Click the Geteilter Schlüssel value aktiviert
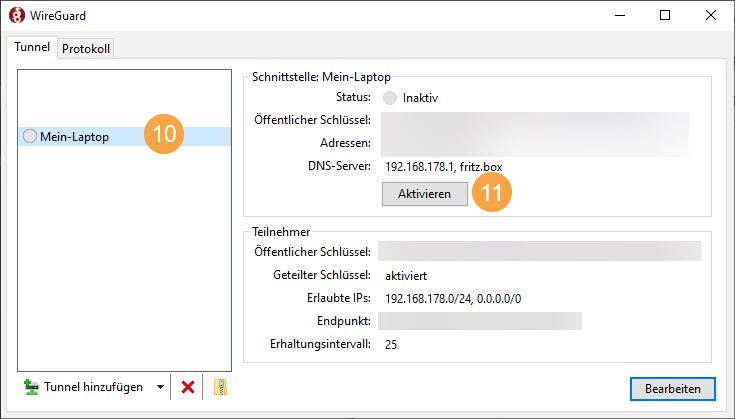This screenshot has height=419, width=735. pyautogui.click(x=406, y=276)
